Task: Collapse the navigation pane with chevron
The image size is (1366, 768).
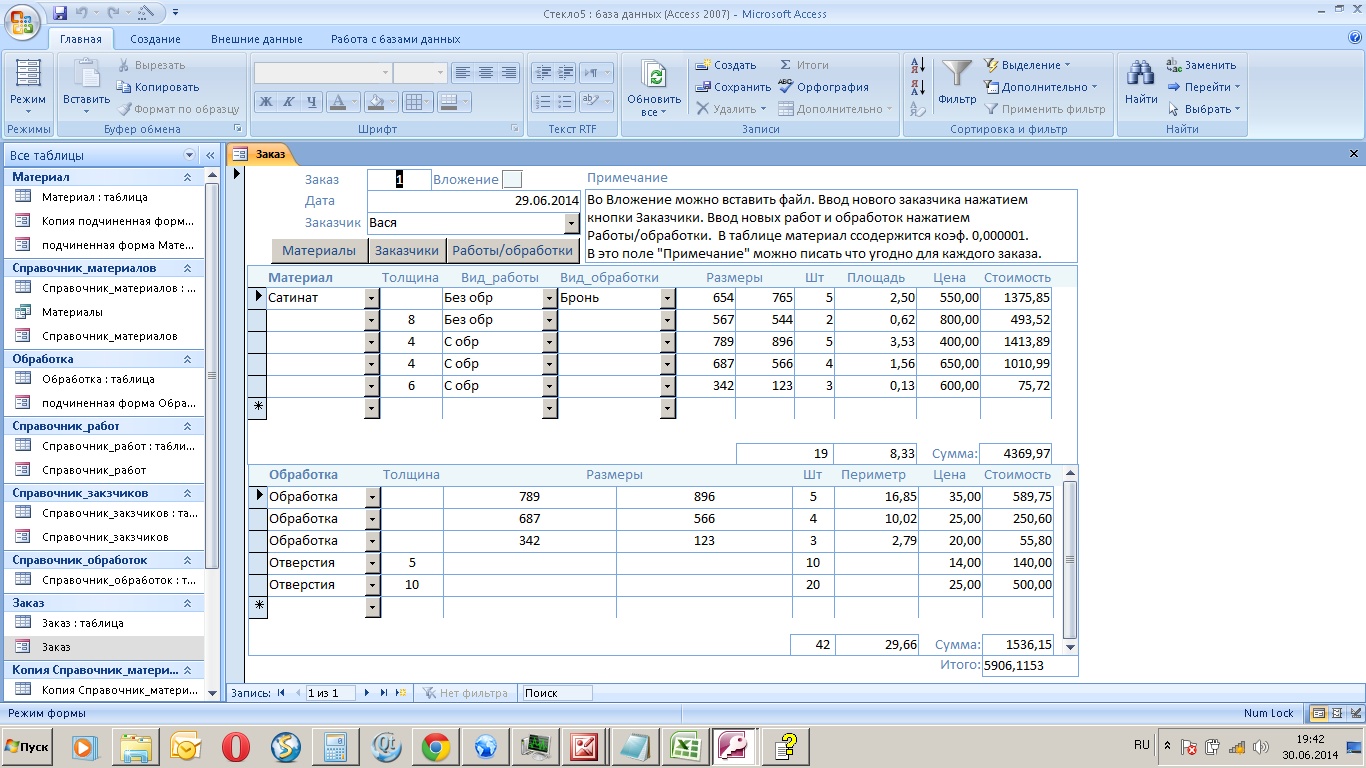Action: coord(210,156)
